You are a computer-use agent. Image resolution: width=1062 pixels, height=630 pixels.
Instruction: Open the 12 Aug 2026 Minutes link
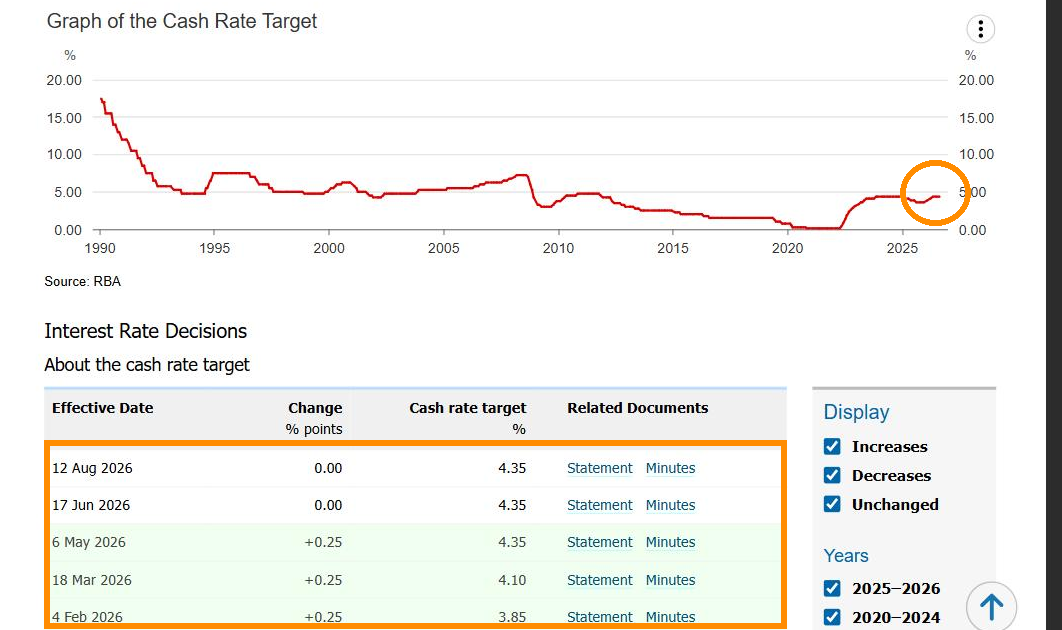tap(671, 468)
